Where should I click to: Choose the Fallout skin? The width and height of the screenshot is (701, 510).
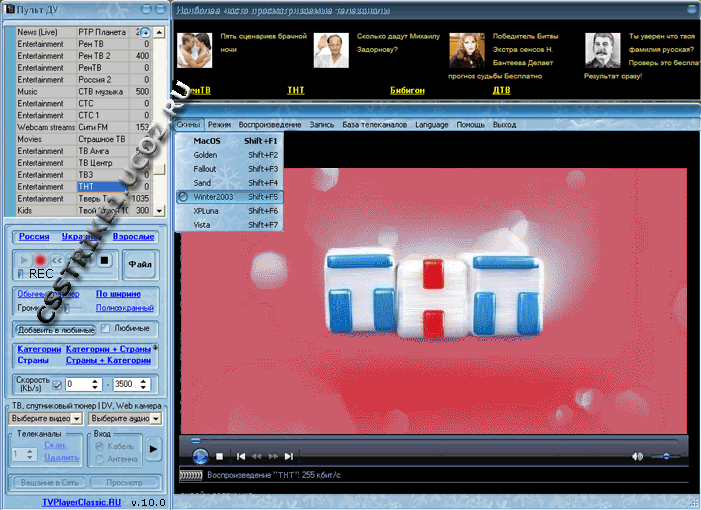(229, 169)
